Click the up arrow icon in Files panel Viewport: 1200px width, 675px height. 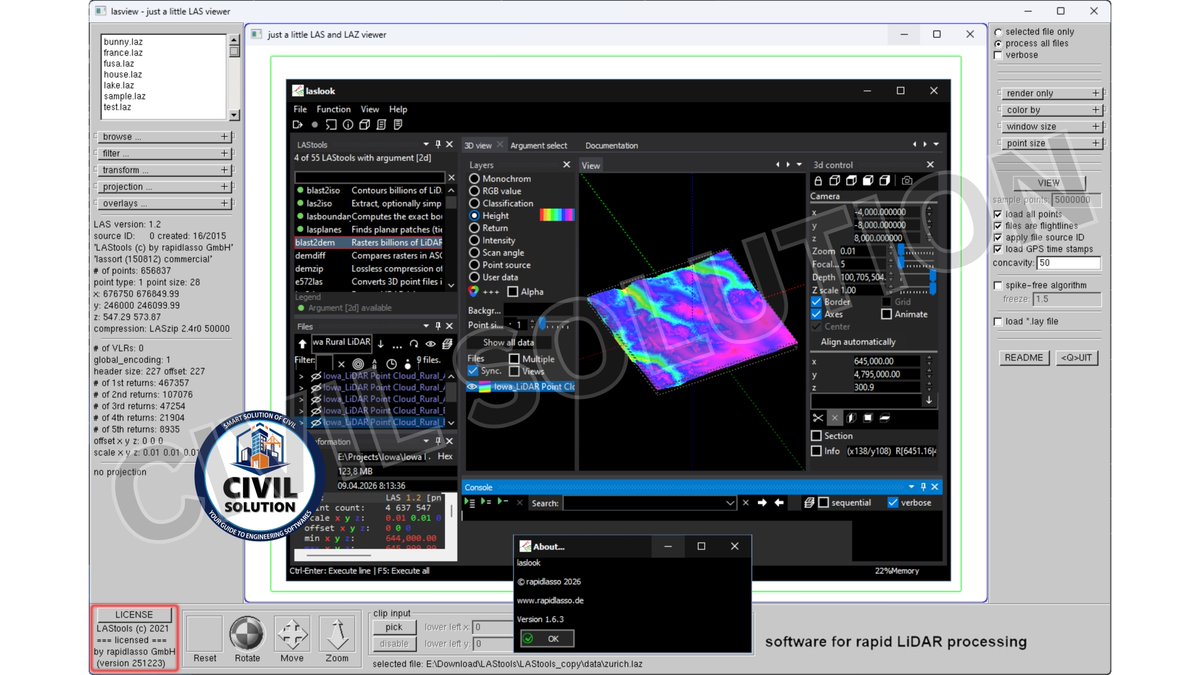pyautogui.click(x=303, y=344)
